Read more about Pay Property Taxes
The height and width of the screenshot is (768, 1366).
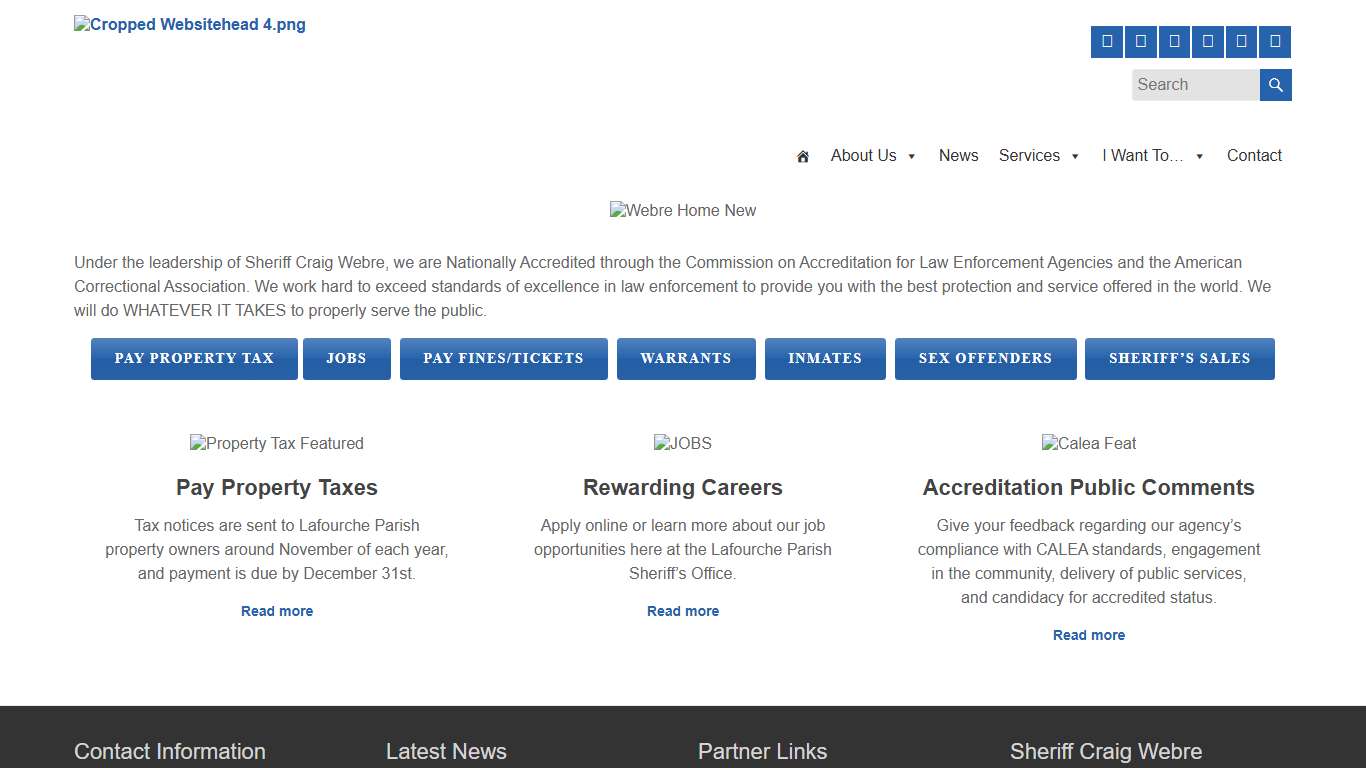[277, 611]
